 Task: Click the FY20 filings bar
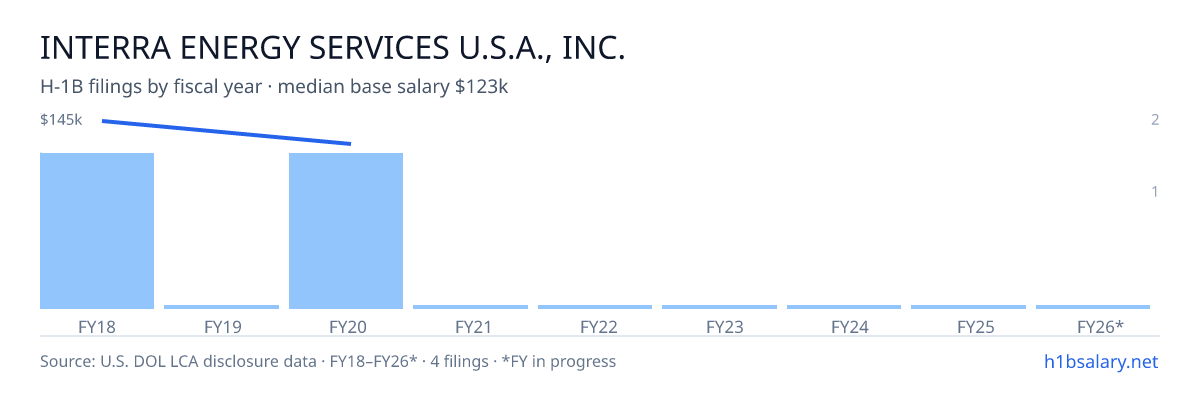(x=346, y=231)
